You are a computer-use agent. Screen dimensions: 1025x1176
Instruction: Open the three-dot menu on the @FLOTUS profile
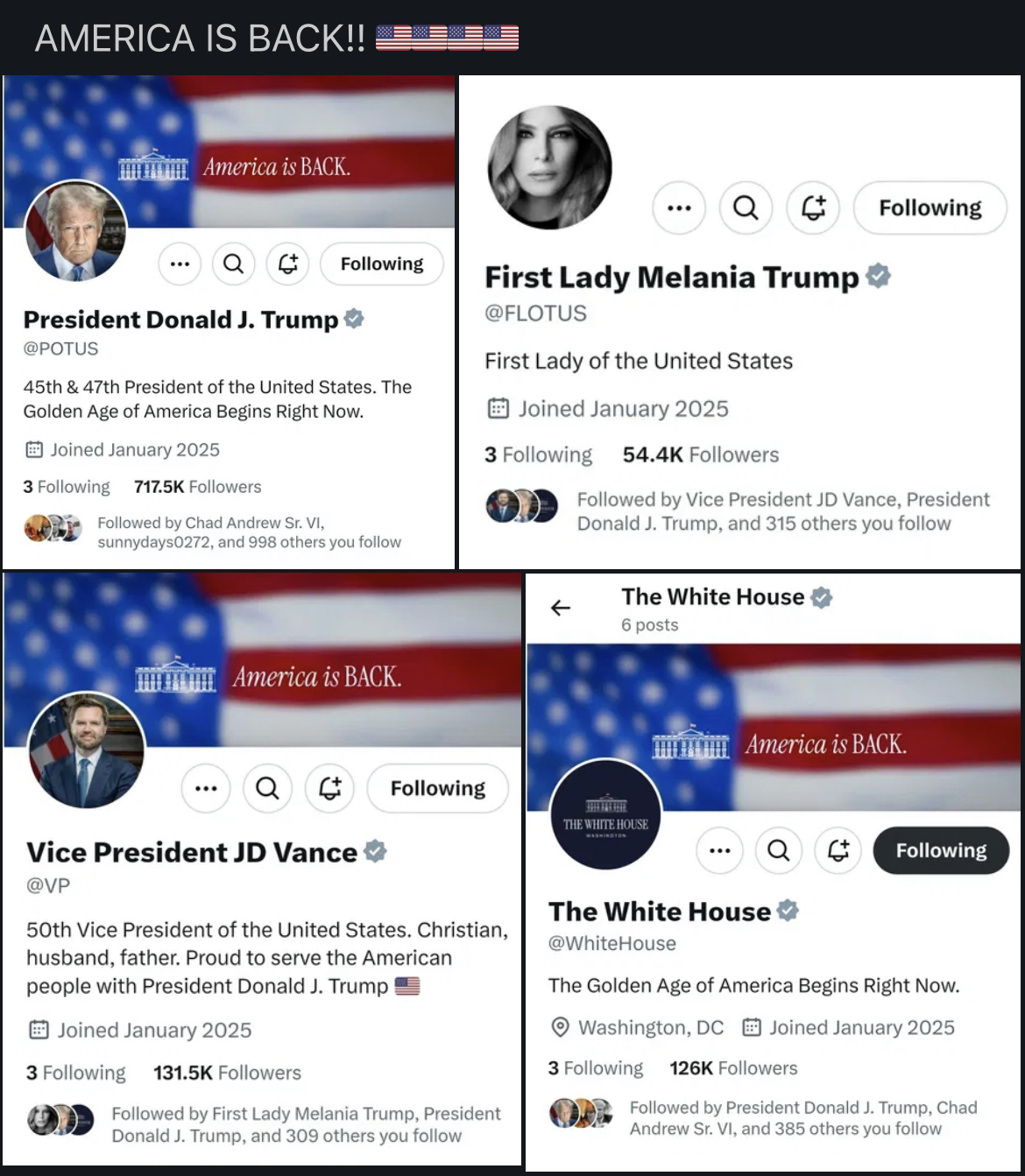click(679, 208)
